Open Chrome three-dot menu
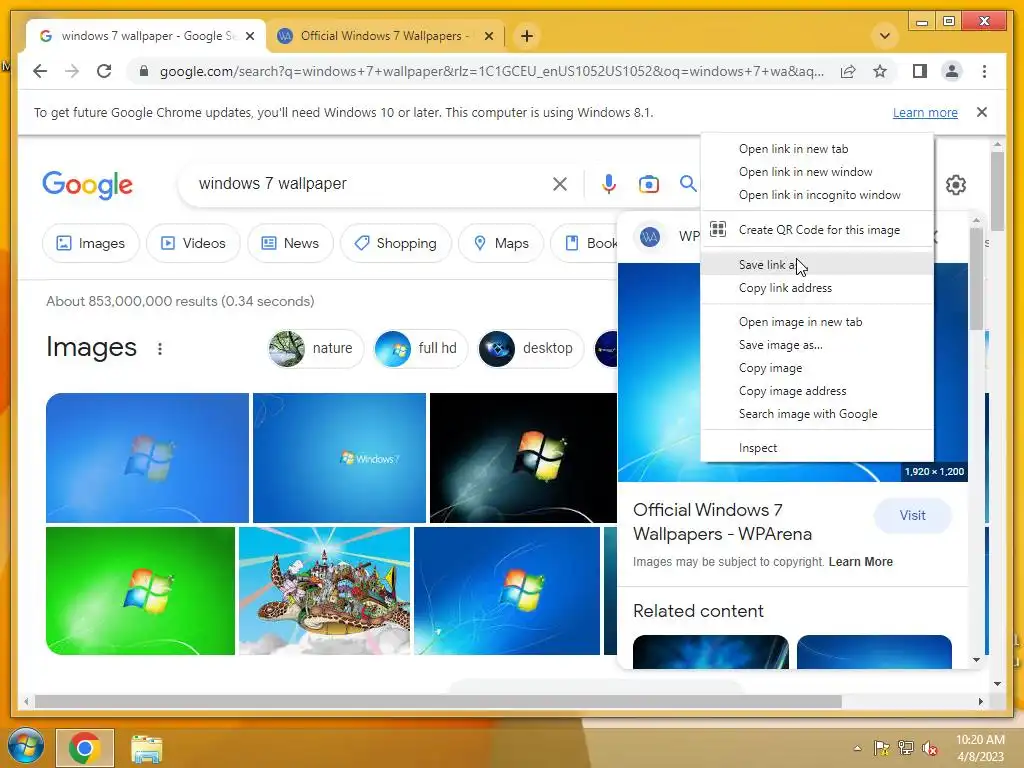The height and width of the screenshot is (768, 1024). (x=984, y=71)
